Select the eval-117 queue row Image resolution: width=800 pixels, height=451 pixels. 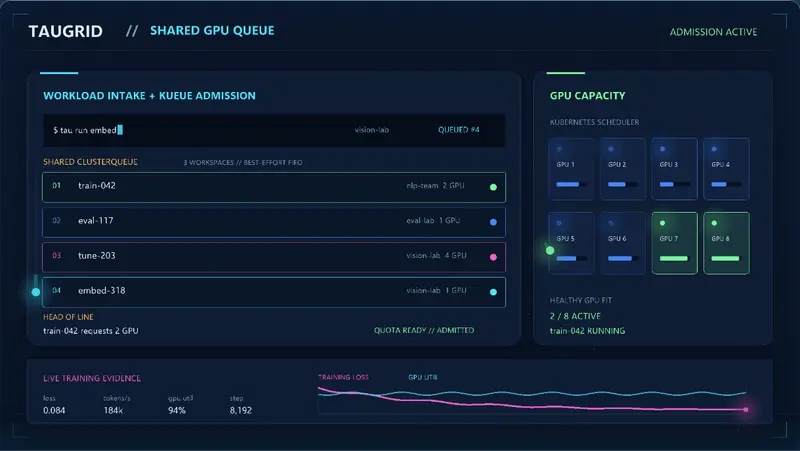(x=274, y=222)
